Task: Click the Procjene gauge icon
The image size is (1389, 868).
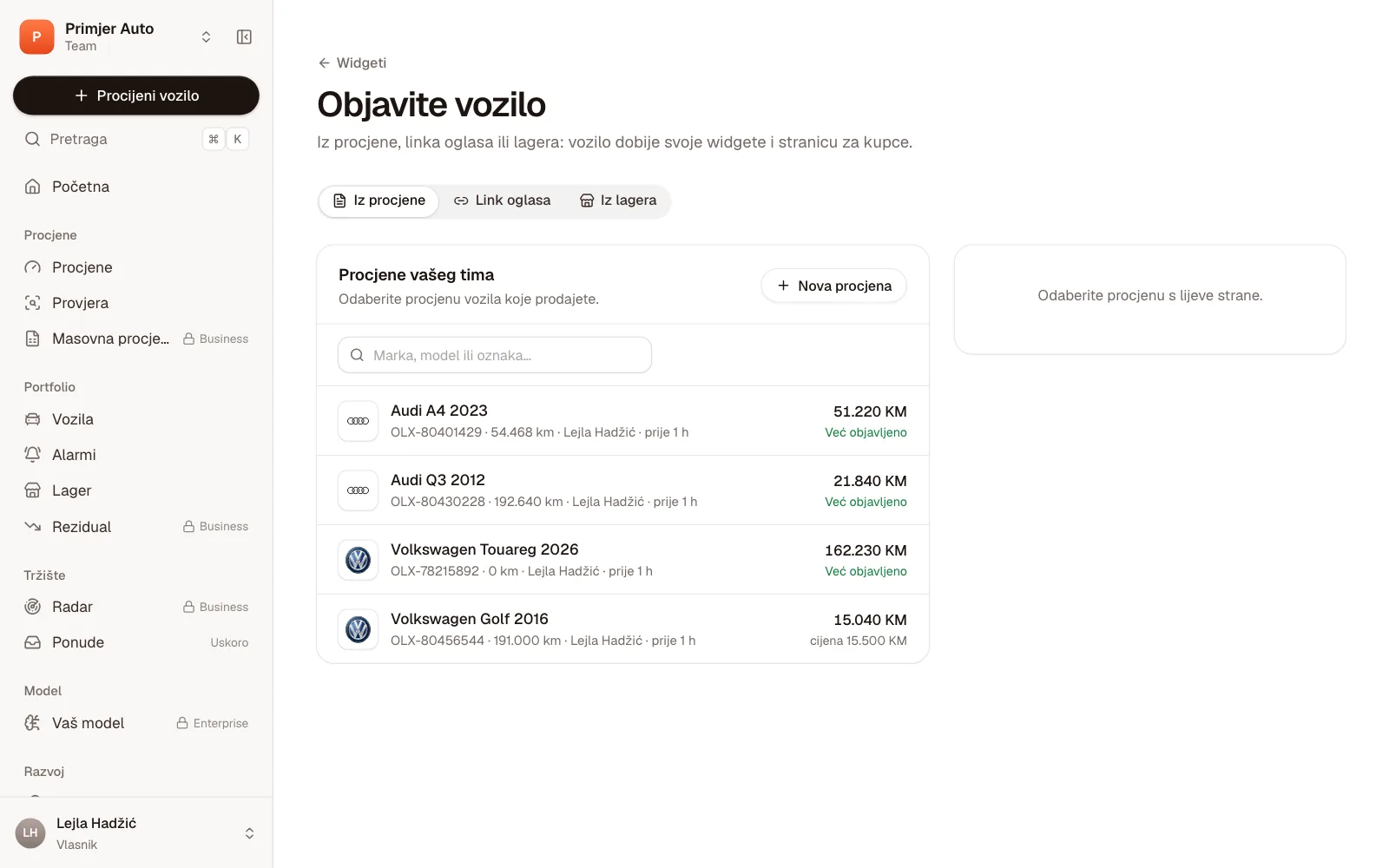Action: click(33, 267)
